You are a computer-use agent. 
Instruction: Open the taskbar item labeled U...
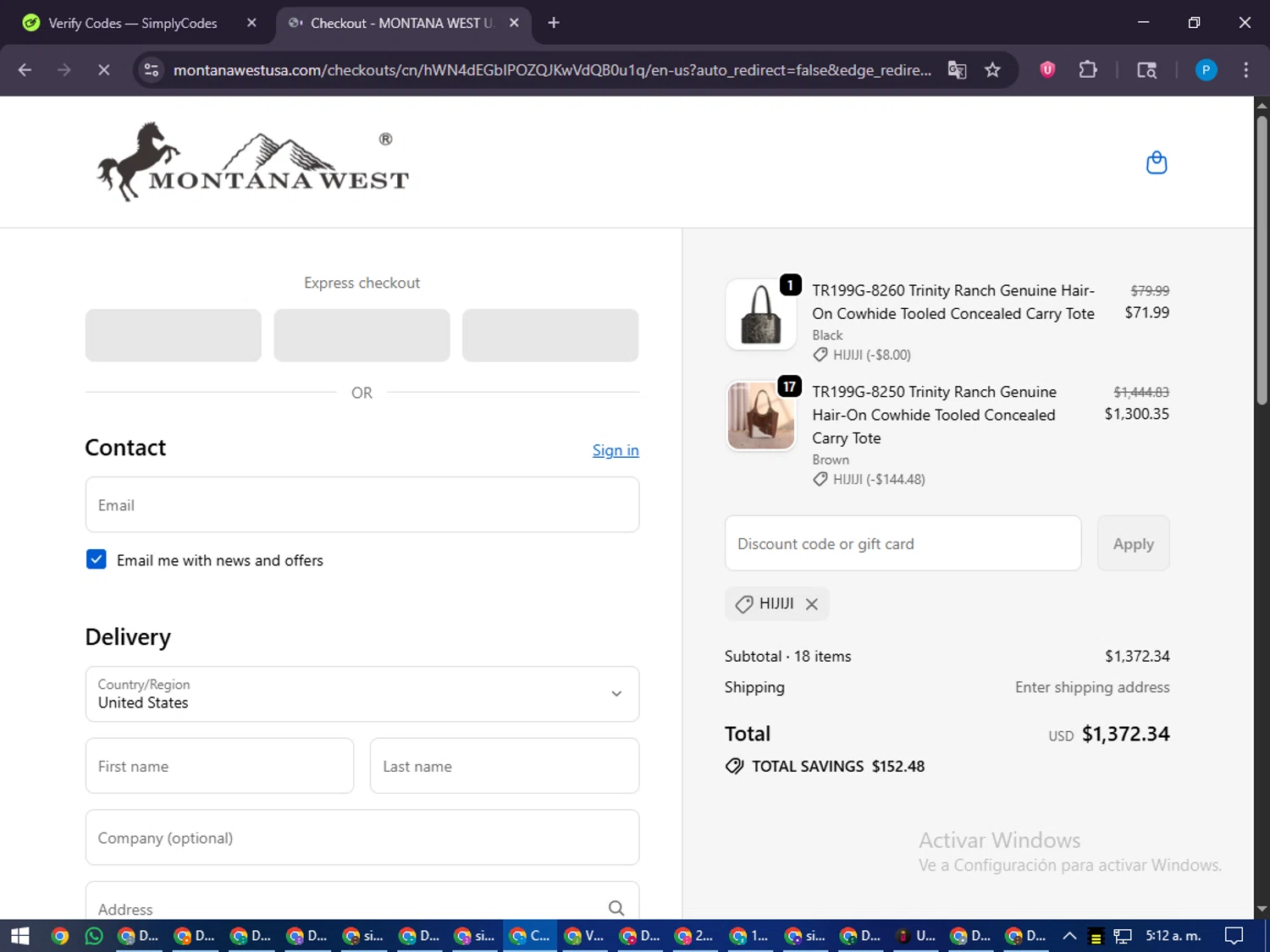tap(914, 936)
